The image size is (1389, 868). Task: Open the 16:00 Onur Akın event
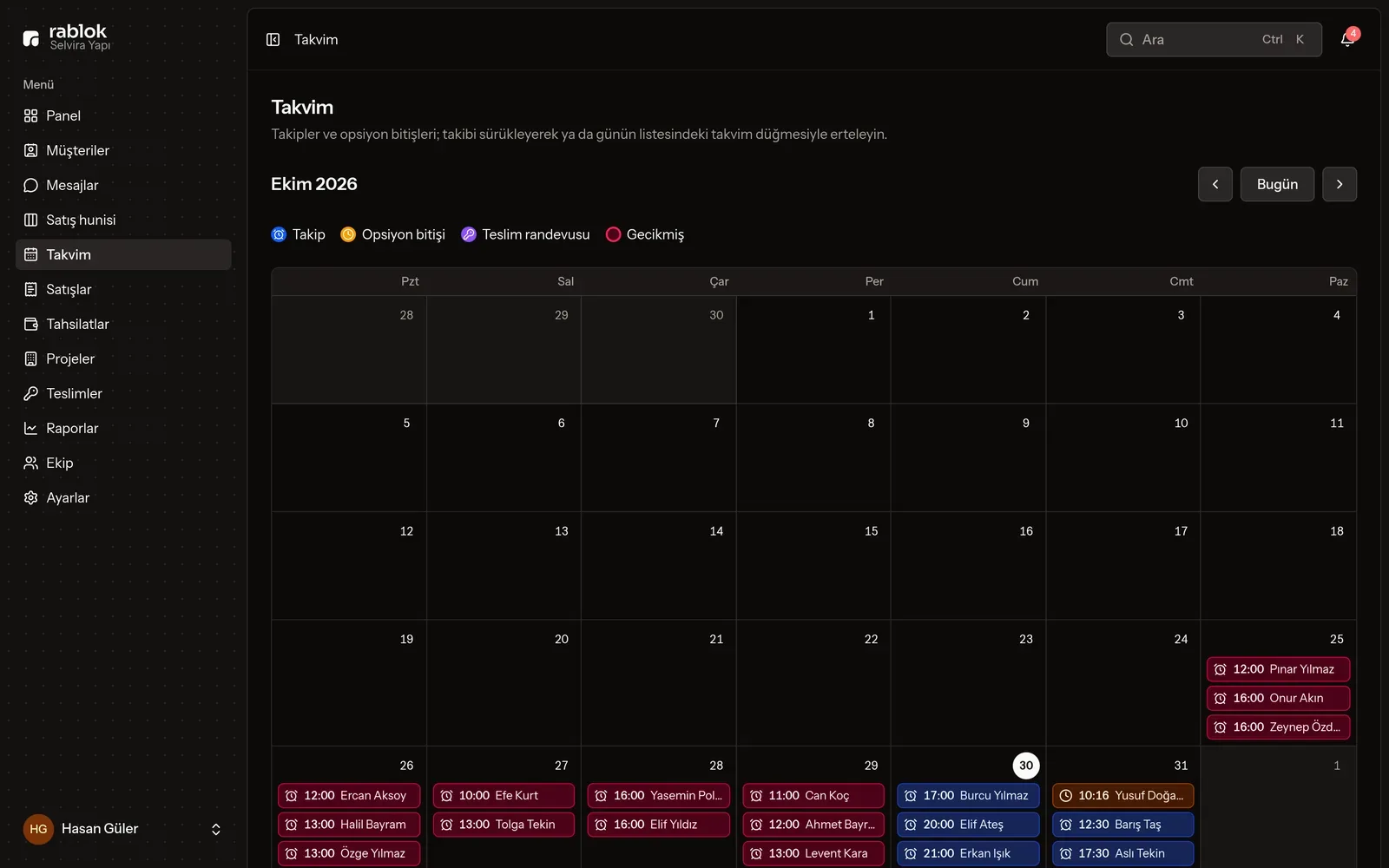[x=1278, y=698]
